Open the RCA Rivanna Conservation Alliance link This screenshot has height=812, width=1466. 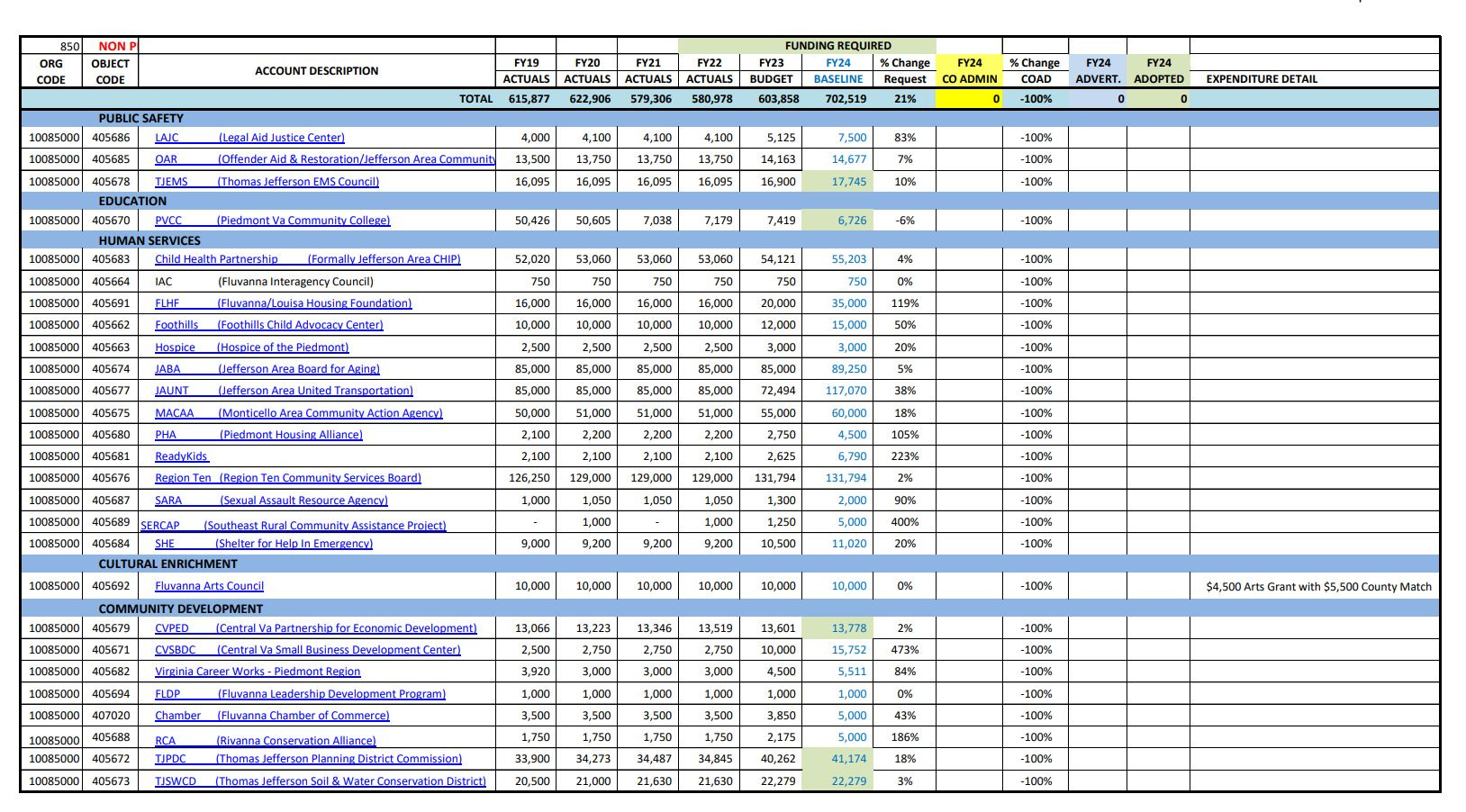264,741
